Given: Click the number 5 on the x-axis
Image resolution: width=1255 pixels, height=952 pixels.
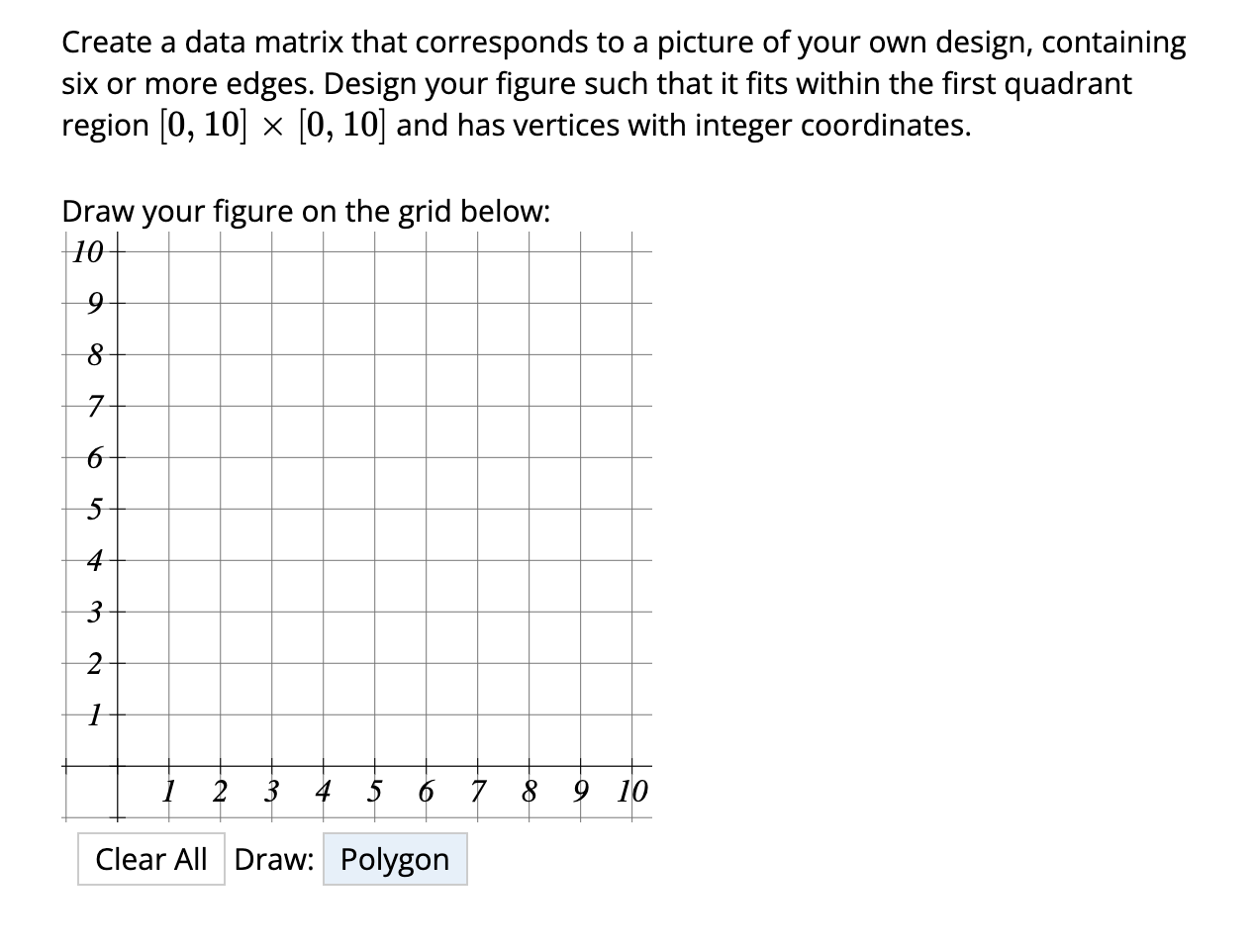Looking at the screenshot, I should click(375, 792).
